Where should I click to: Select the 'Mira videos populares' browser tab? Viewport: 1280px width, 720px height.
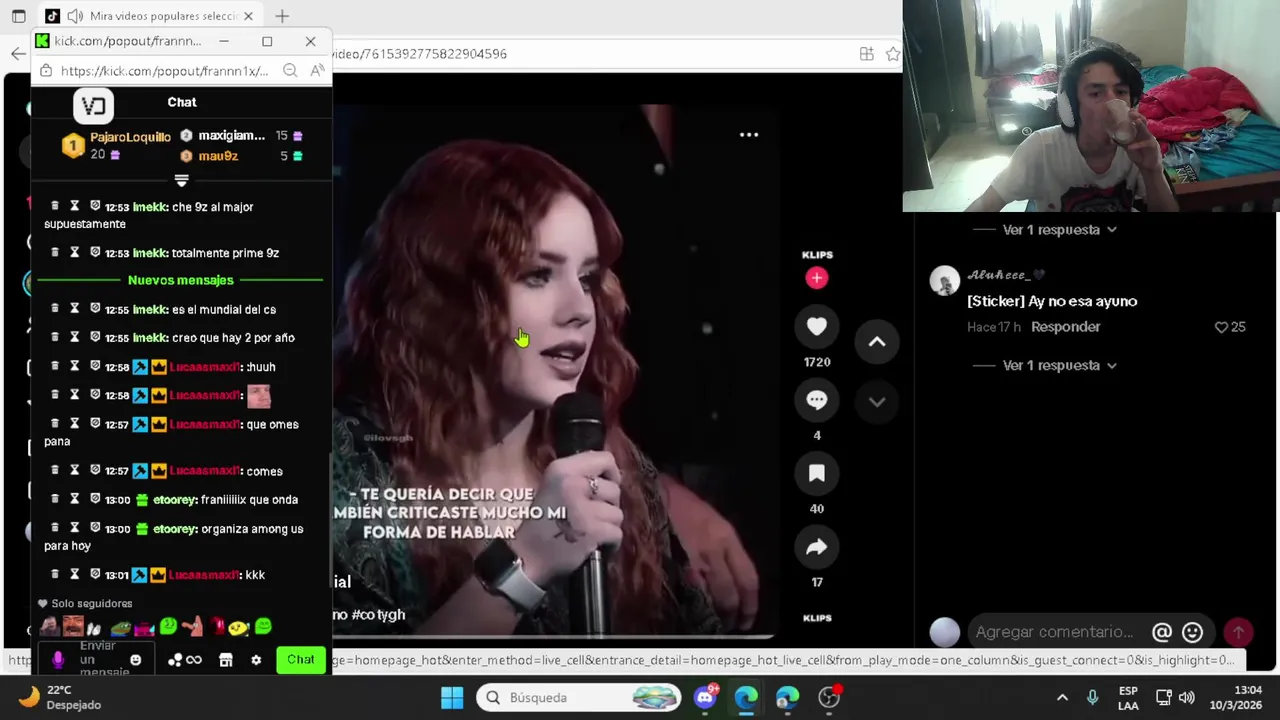[x=150, y=16]
